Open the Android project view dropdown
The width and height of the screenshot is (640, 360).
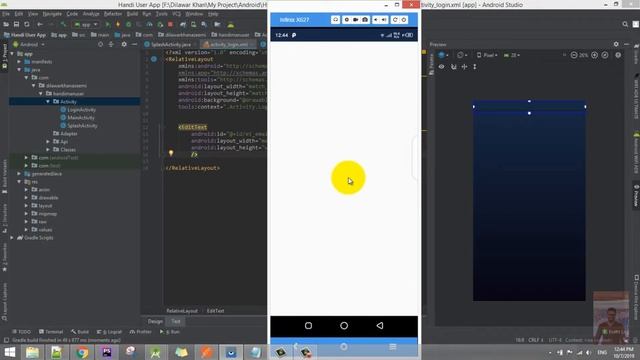pos(29,44)
